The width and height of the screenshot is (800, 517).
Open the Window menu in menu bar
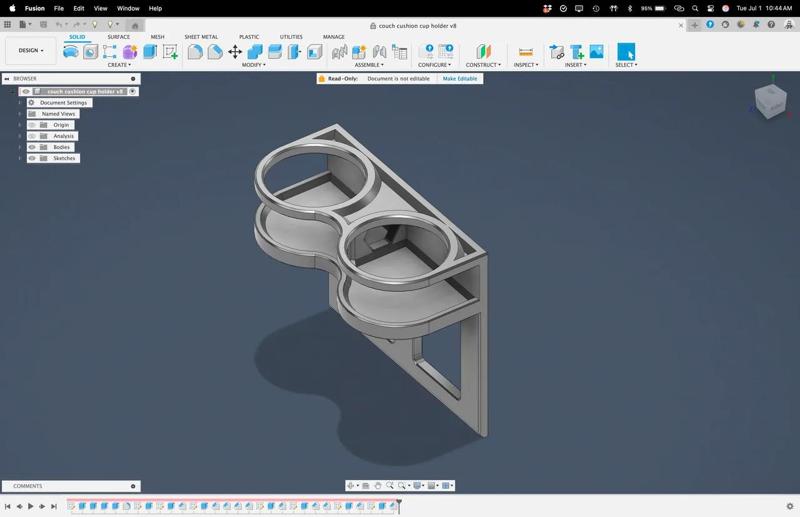click(128, 8)
